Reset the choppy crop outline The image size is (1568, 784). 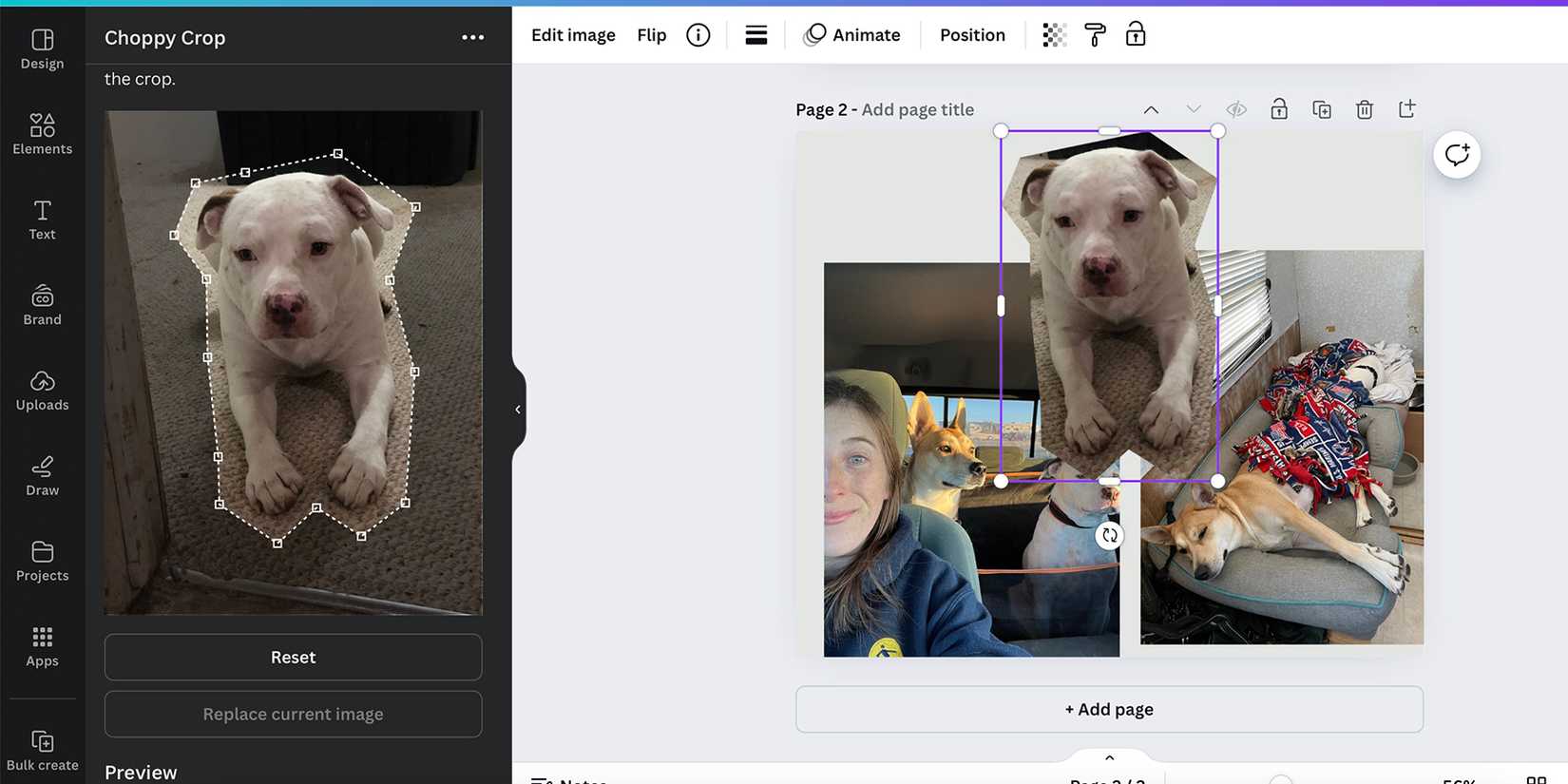click(x=293, y=658)
